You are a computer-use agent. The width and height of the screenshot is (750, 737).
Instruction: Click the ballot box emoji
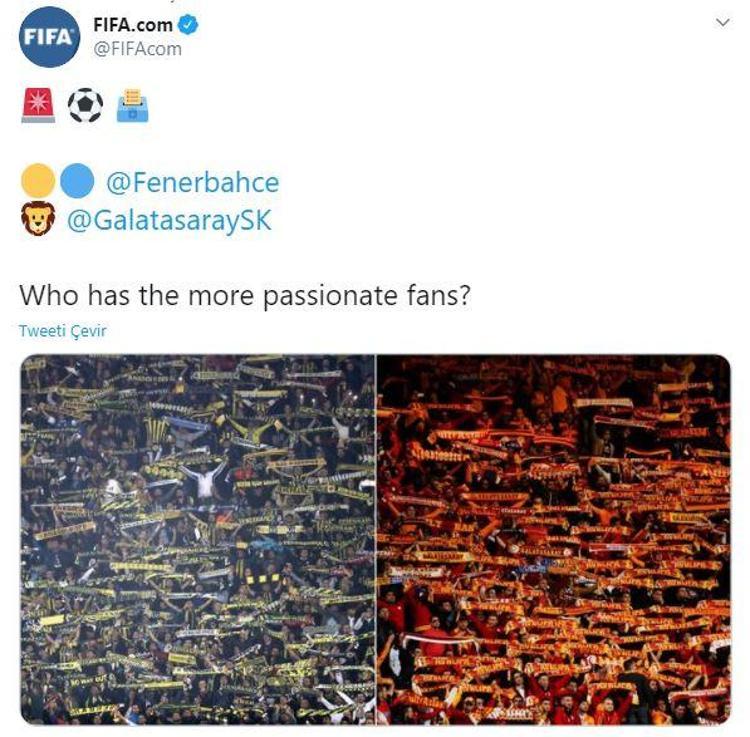[132, 105]
